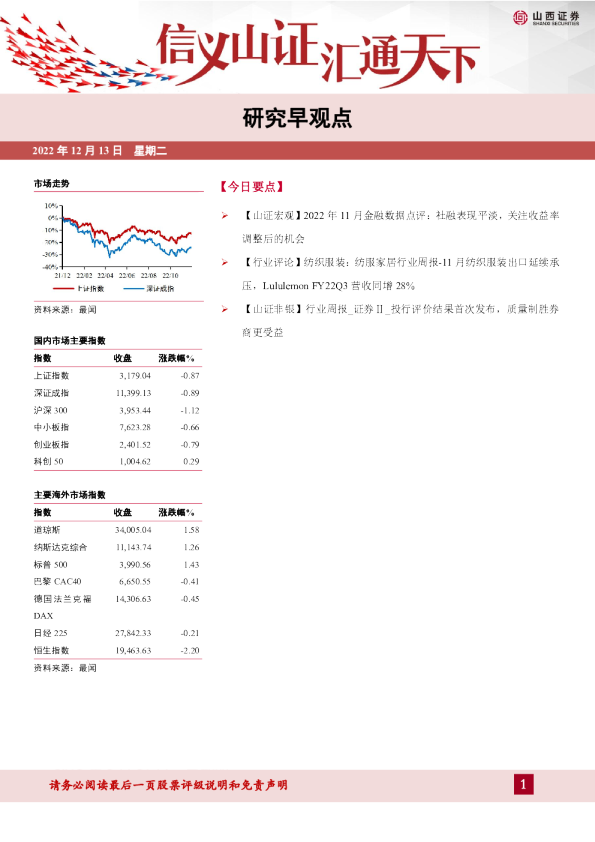The height and width of the screenshot is (842, 595).
Task: Select the 上证指数 row in domestic table
Action: (117, 376)
